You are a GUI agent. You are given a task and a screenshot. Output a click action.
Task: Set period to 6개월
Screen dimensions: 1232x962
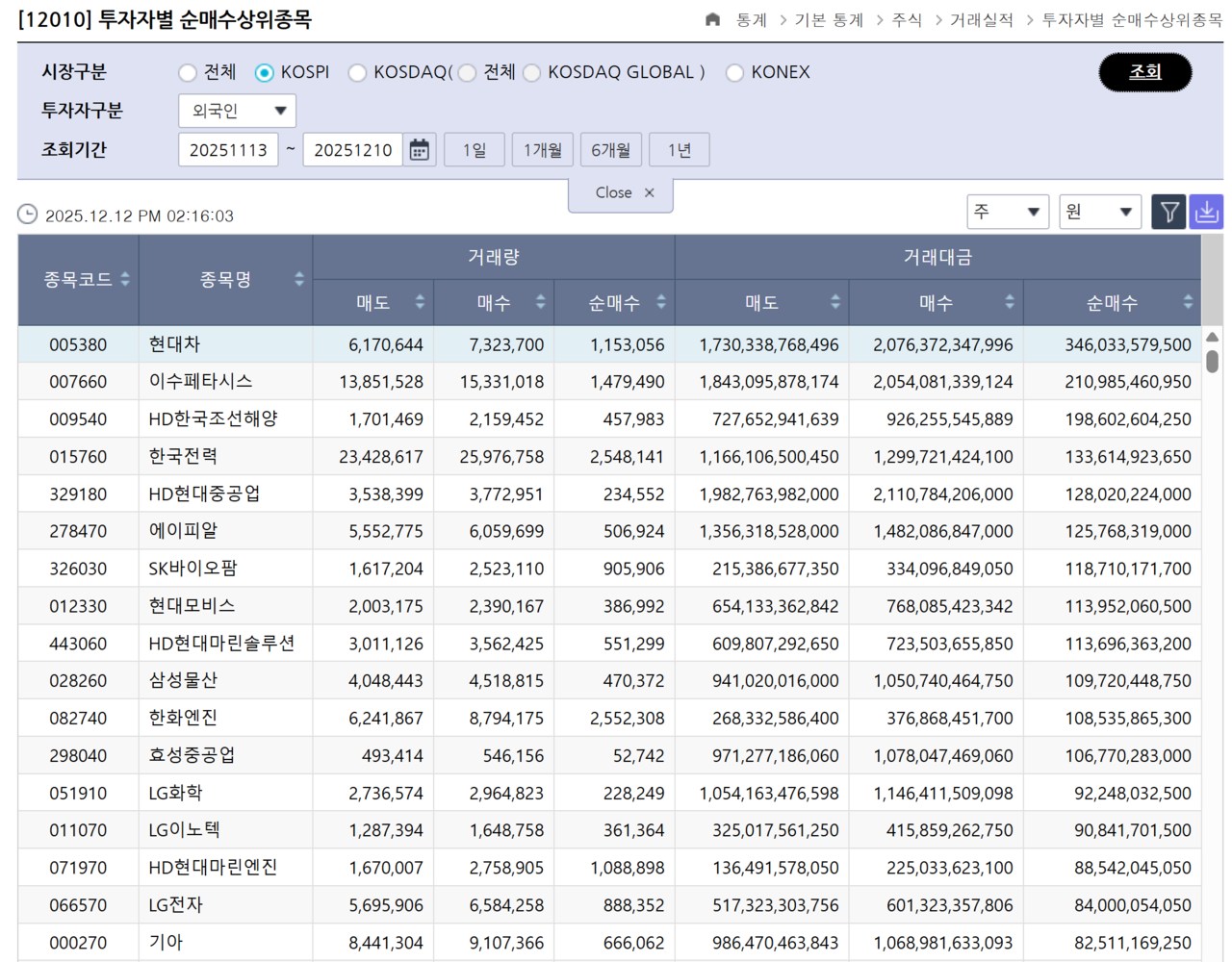tap(611, 150)
